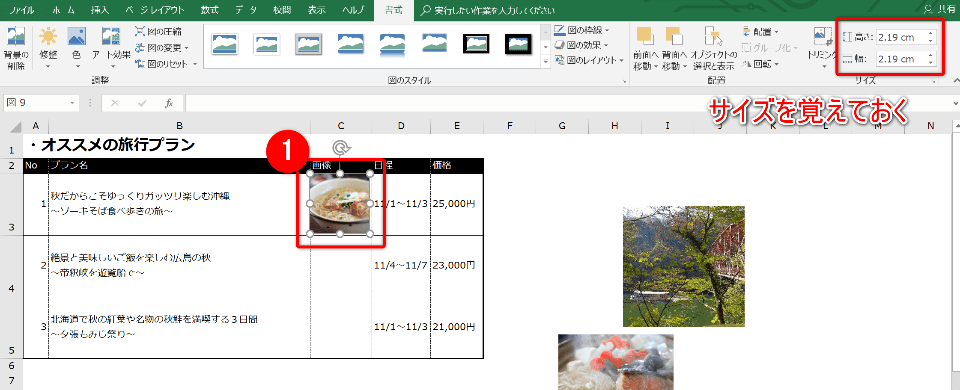Switch to the 表示 (View) tab

[x=317, y=10]
